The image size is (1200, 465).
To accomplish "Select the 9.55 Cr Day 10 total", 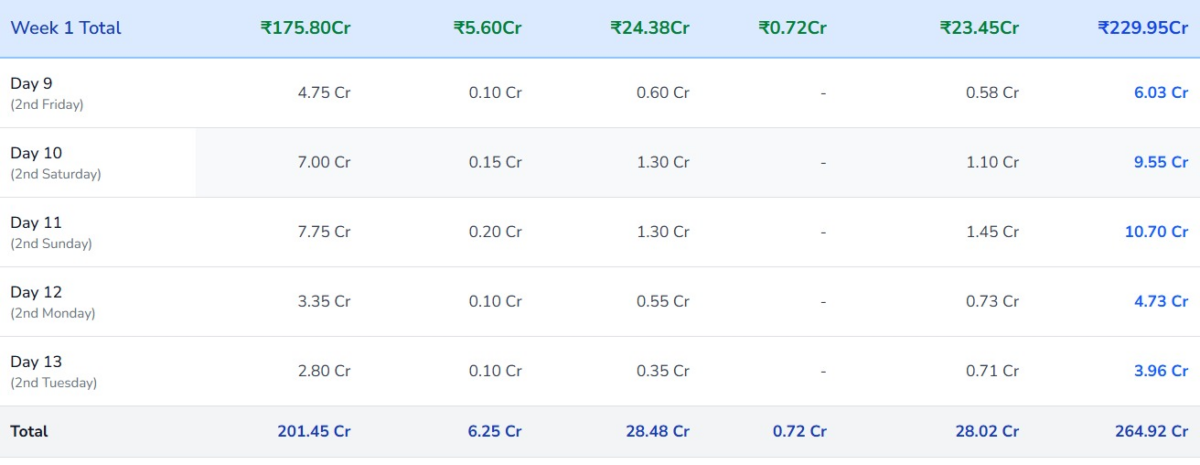I will click(x=1161, y=162).
